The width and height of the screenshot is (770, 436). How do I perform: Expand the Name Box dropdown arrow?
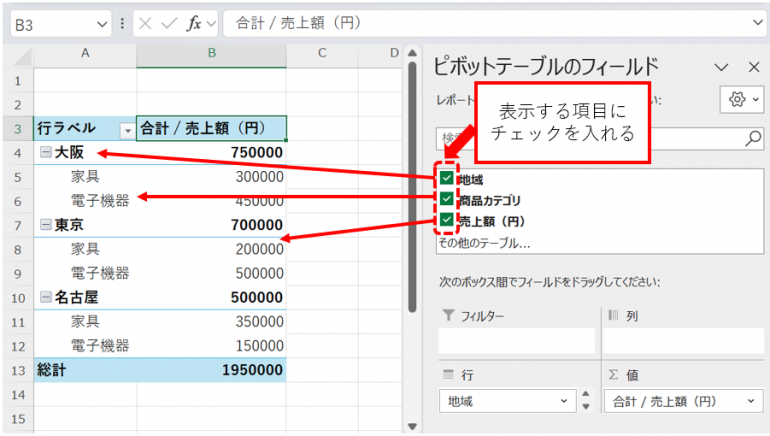point(103,23)
